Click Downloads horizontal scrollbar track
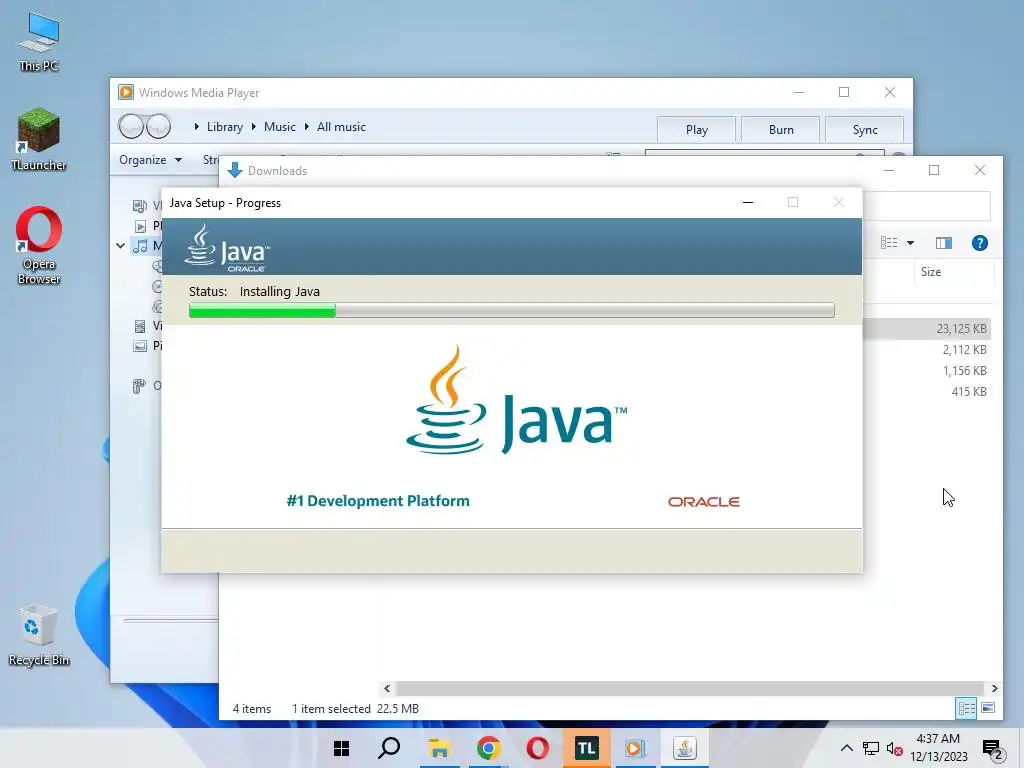The image size is (1024, 768). click(690, 688)
